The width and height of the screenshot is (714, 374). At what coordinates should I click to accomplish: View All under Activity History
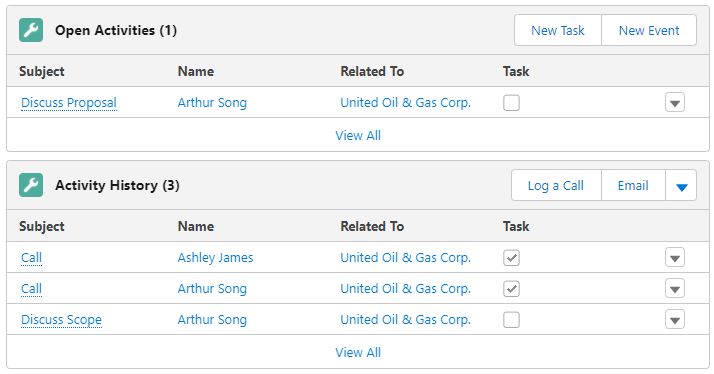click(x=358, y=352)
